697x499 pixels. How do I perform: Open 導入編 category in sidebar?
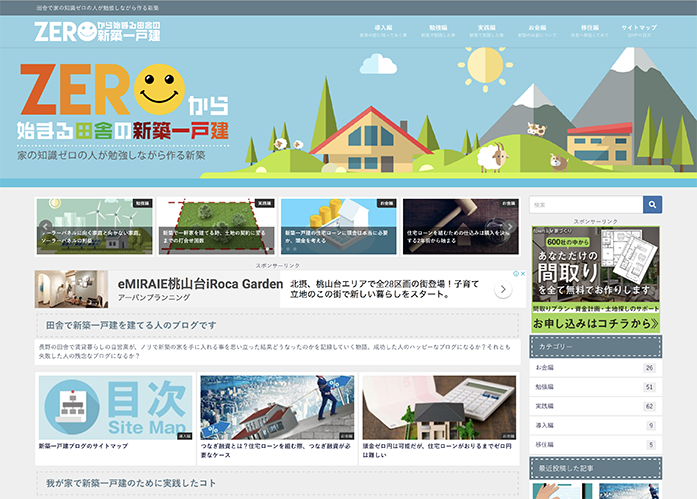click(x=596, y=426)
